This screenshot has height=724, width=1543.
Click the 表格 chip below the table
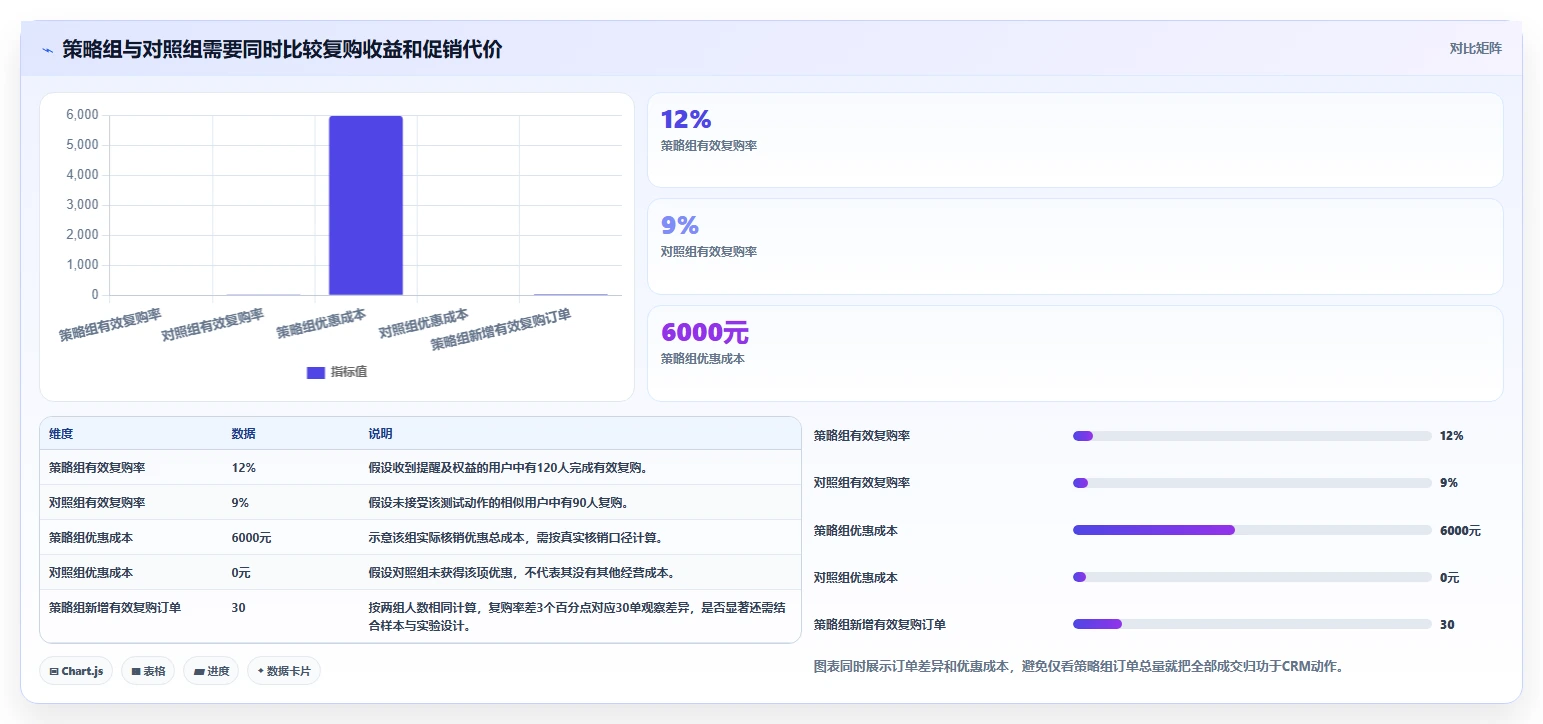pos(148,671)
